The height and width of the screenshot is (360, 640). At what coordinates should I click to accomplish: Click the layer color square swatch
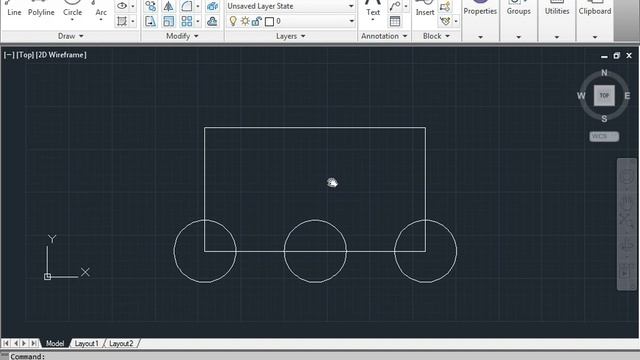[269, 22]
